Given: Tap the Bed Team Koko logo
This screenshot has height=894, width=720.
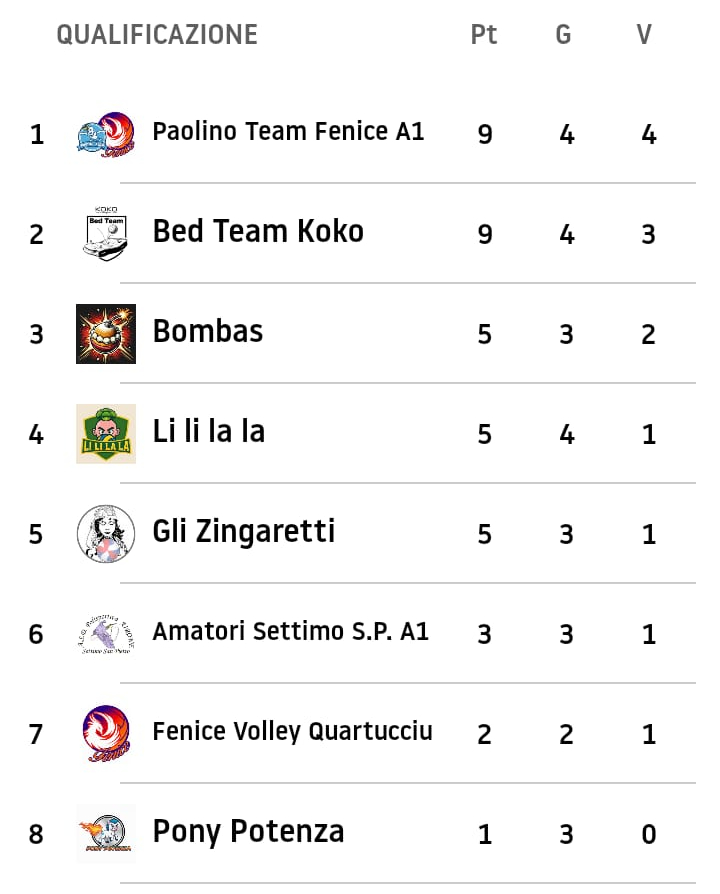Looking at the screenshot, I should pyautogui.click(x=106, y=234).
